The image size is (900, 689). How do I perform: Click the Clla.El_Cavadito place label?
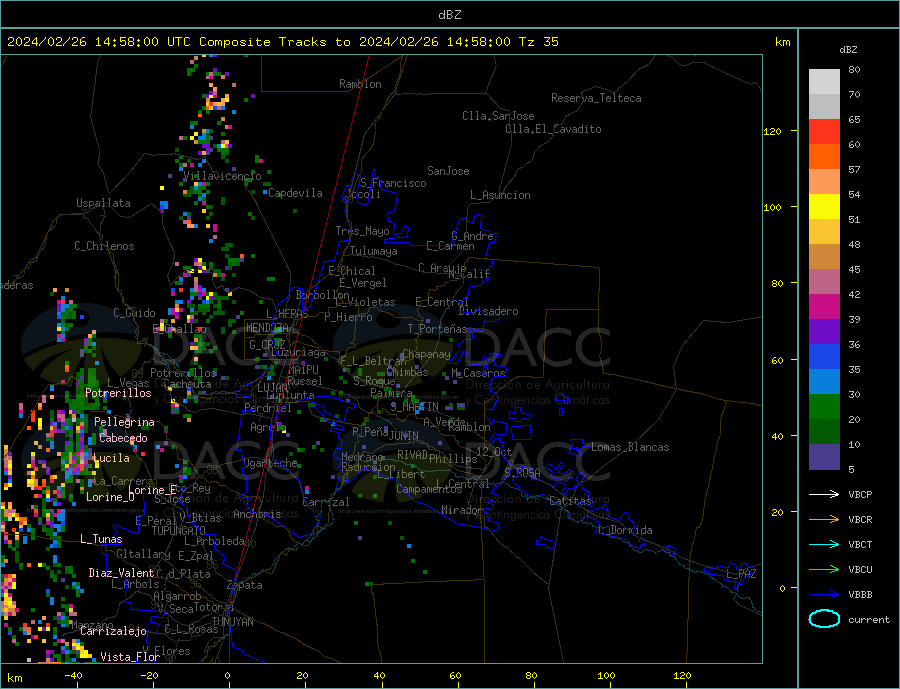[x=553, y=129]
